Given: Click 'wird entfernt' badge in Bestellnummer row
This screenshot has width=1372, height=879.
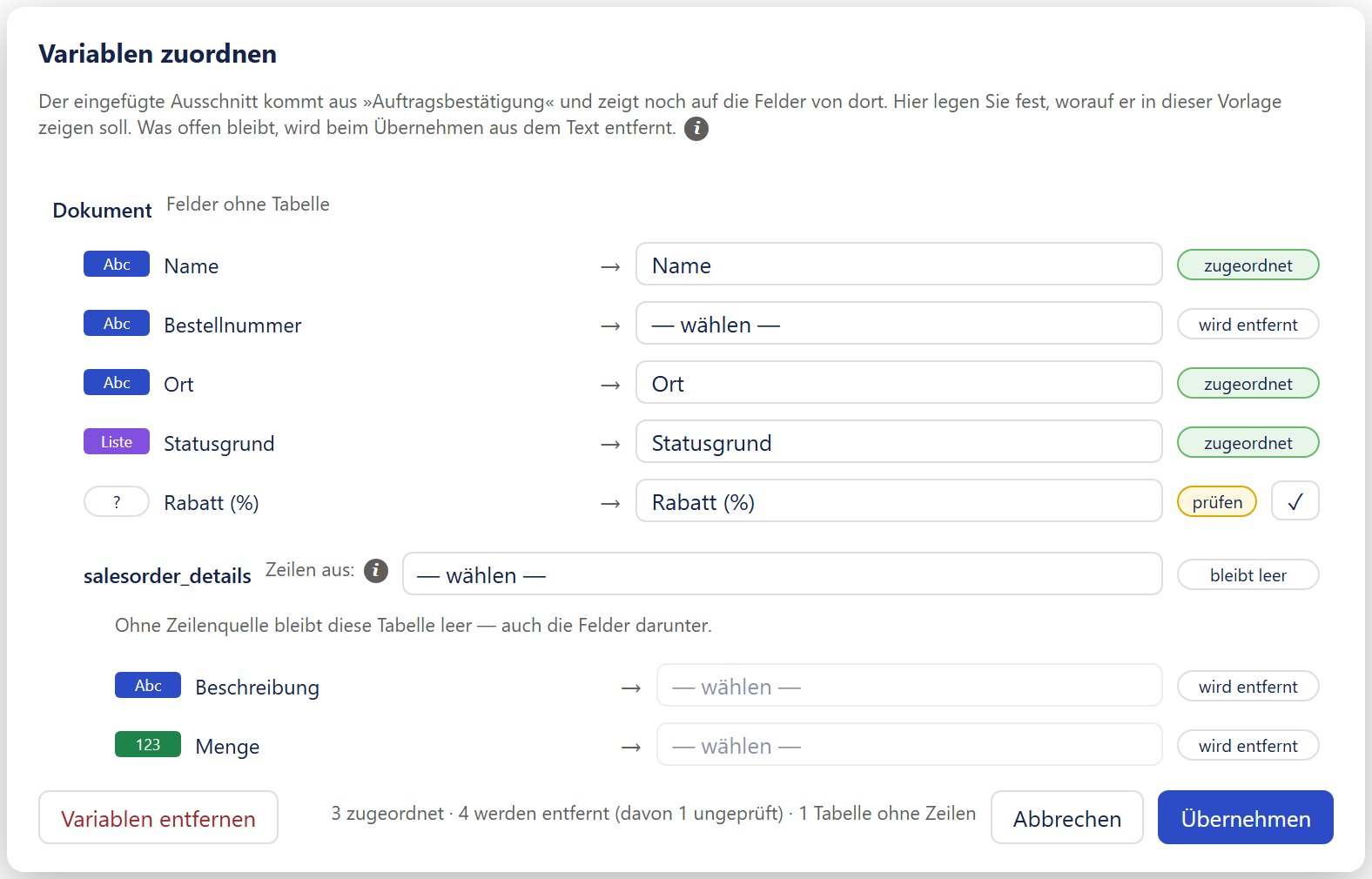Looking at the screenshot, I should click(x=1248, y=325).
